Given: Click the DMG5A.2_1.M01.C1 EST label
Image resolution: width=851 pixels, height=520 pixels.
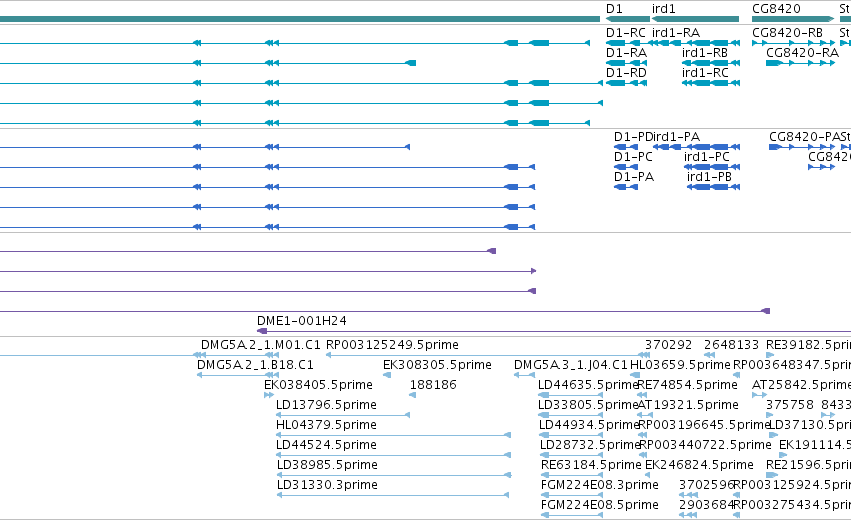Looking at the screenshot, I should [261, 345].
